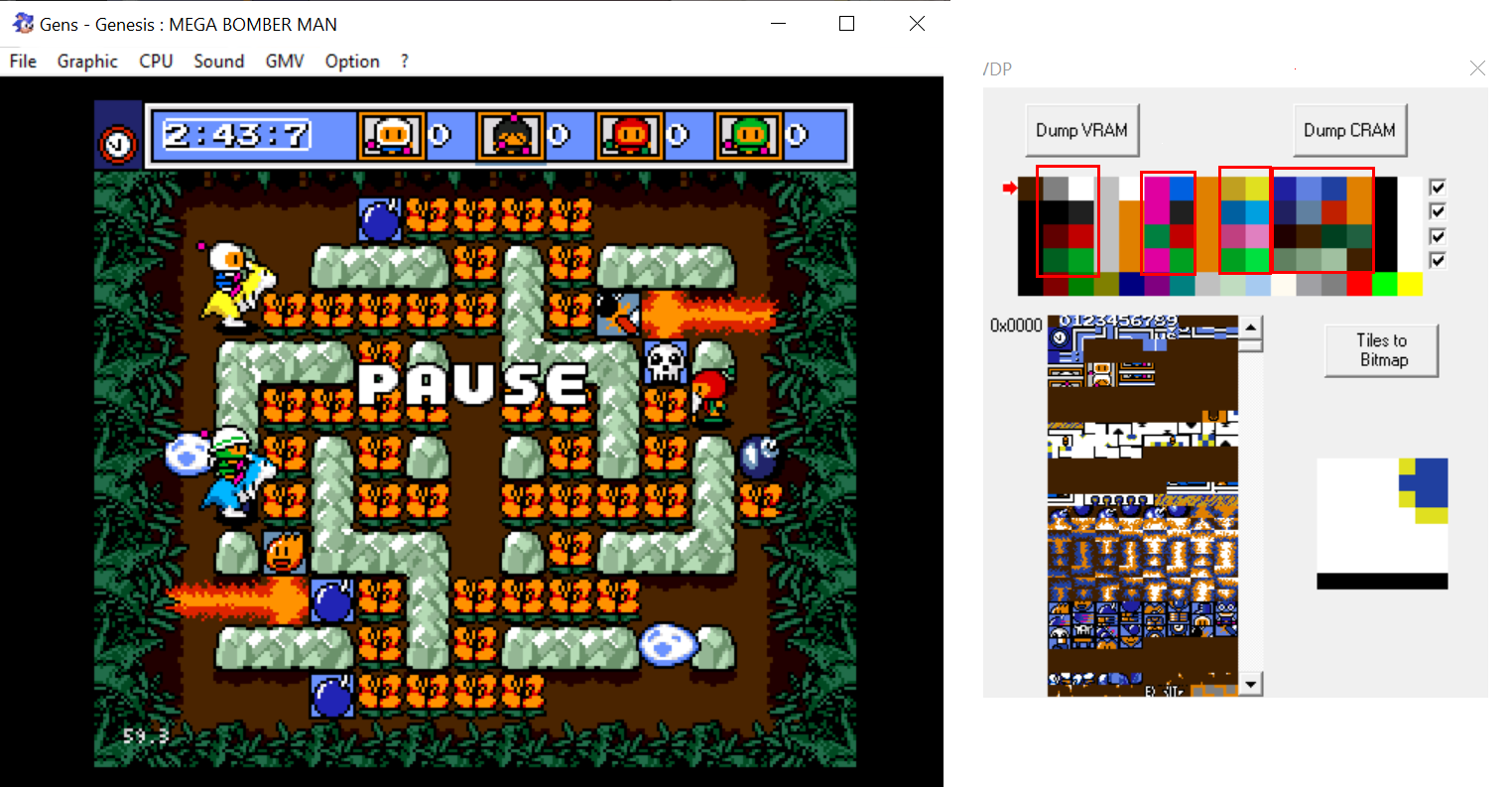The height and width of the screenshot is (787, 1512).
Task: Click the Gens app icon in the title bar
Action: point(23,23)
